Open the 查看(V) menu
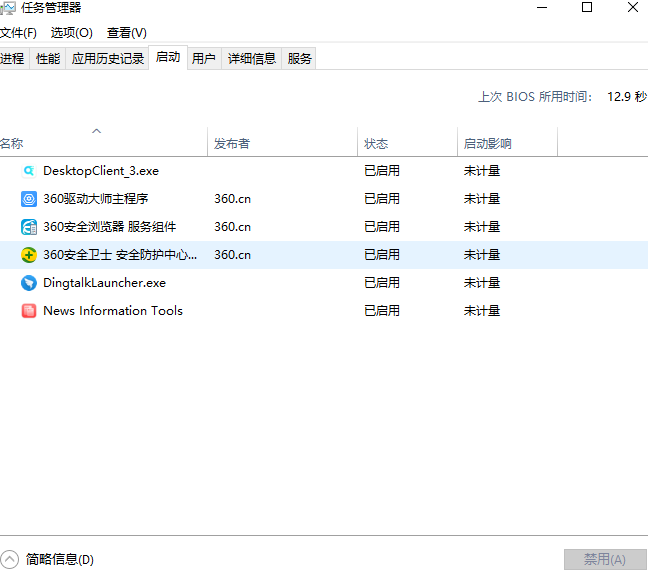Screen dimensions: 648x580 [x=126, y=33]
